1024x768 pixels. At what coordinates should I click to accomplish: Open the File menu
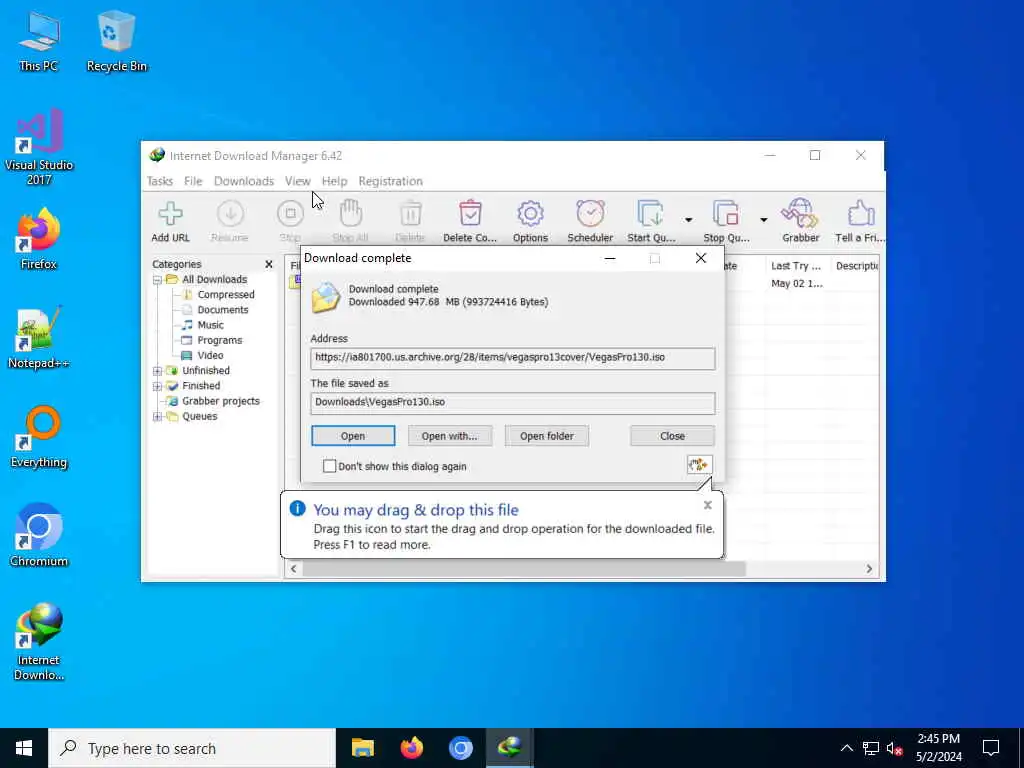pyautogui.click(x=193, y=181)
